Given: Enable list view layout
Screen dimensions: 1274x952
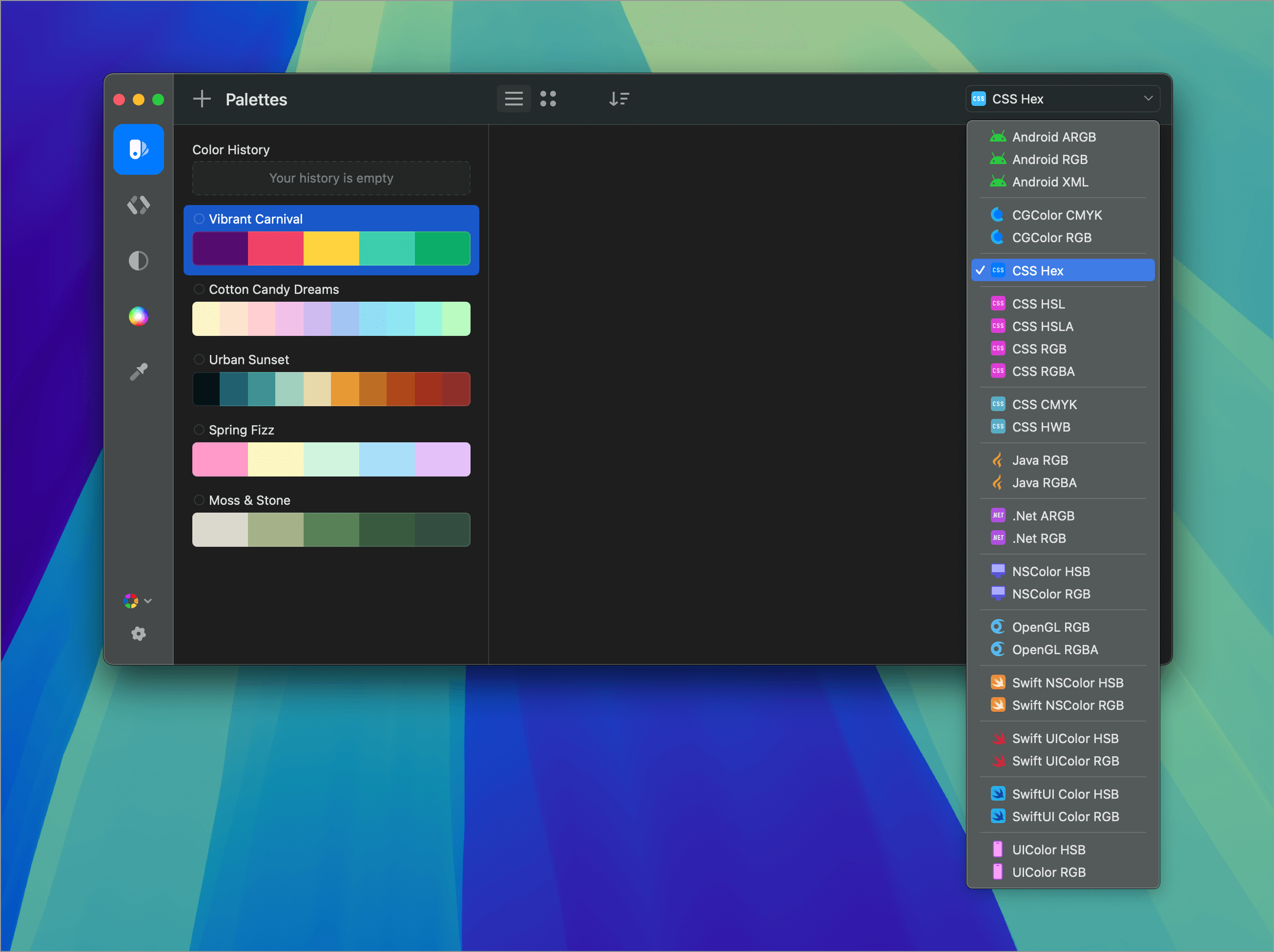Looking at the screenshot, I should pyautogui.click(x=513, y=99).
